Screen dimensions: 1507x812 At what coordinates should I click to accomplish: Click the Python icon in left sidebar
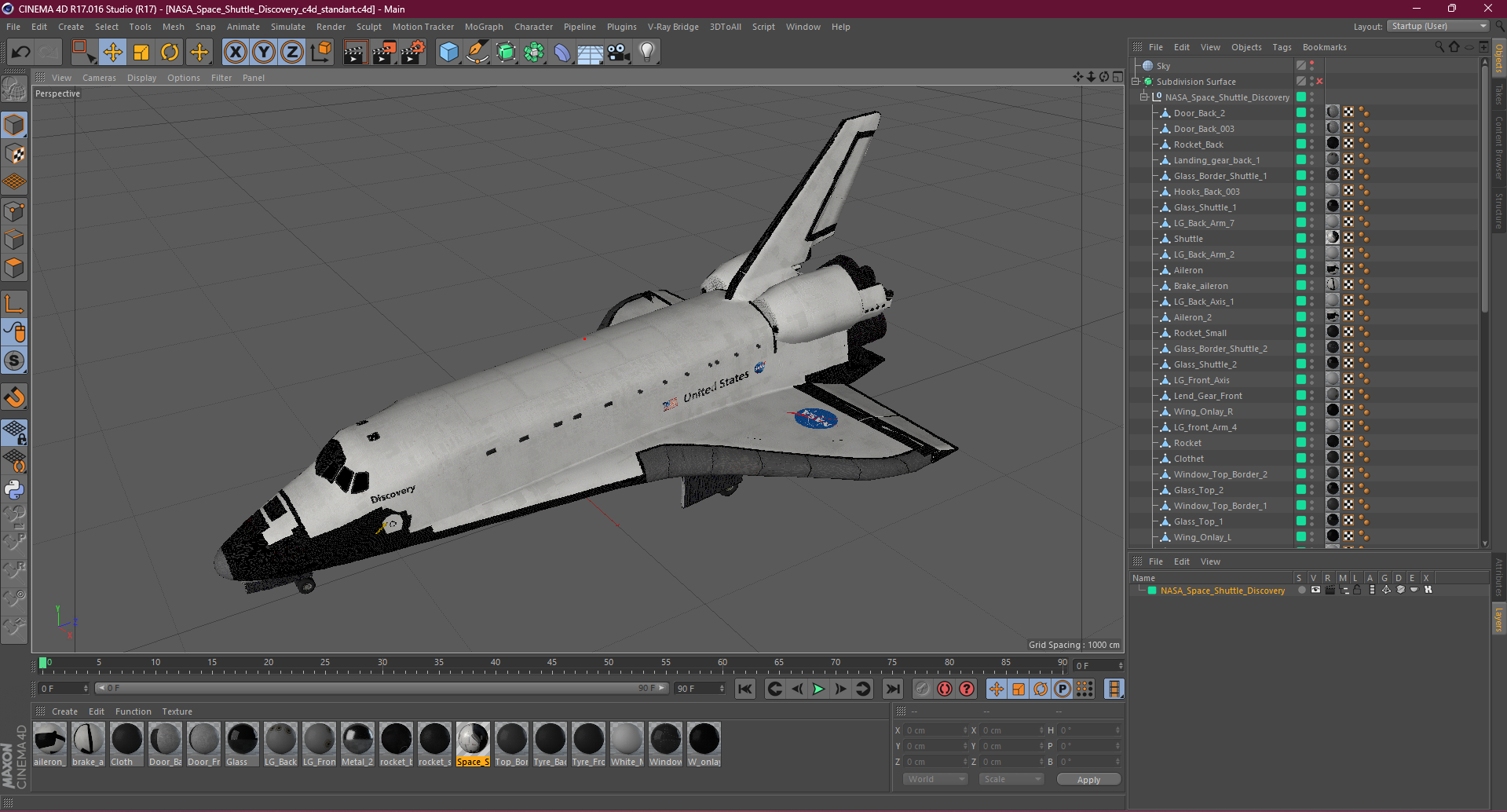[14, 490]
